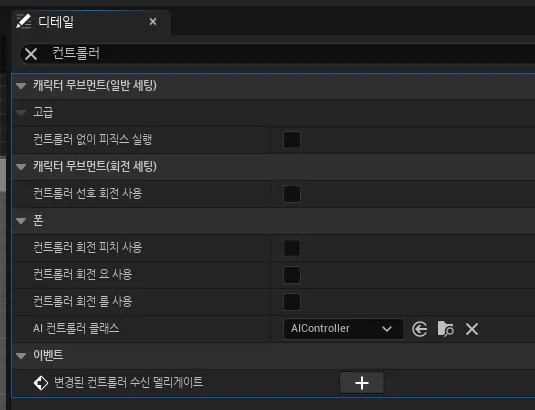Use selected asset arrow icon for AI 컨트롤러 클래스

click(x=419, y=329)
